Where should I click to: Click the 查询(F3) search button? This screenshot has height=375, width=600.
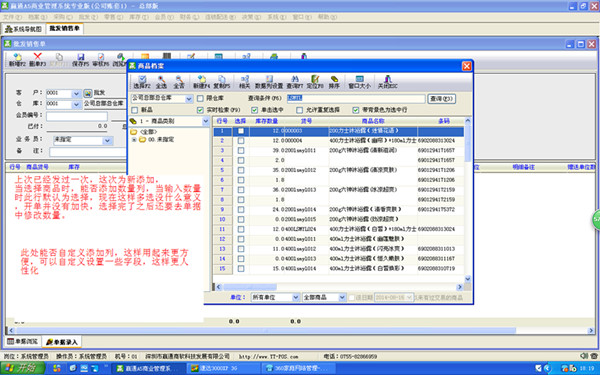442,99
